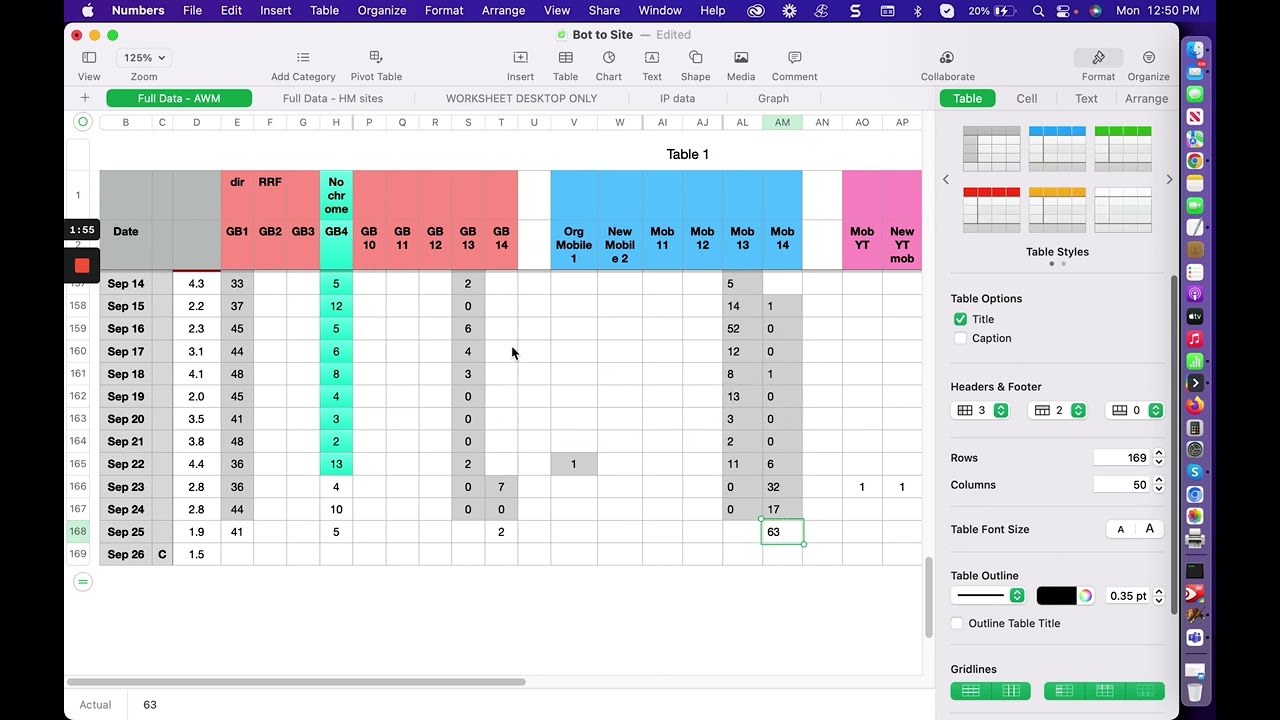
Task: Click the outline thickness stepper
Action: coord(1158,596)
